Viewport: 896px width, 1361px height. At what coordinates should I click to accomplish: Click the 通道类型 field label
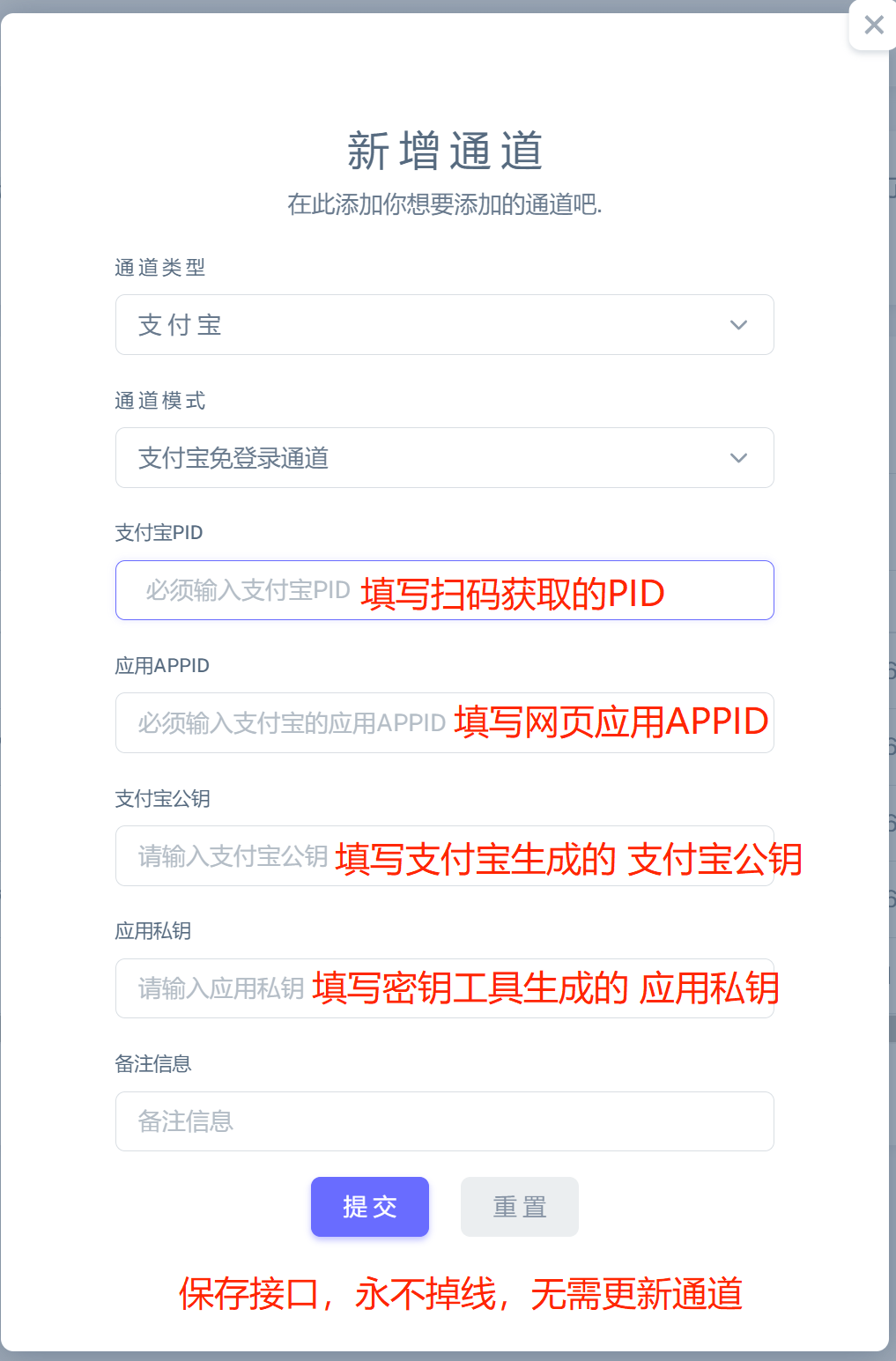tap(160, 268)
